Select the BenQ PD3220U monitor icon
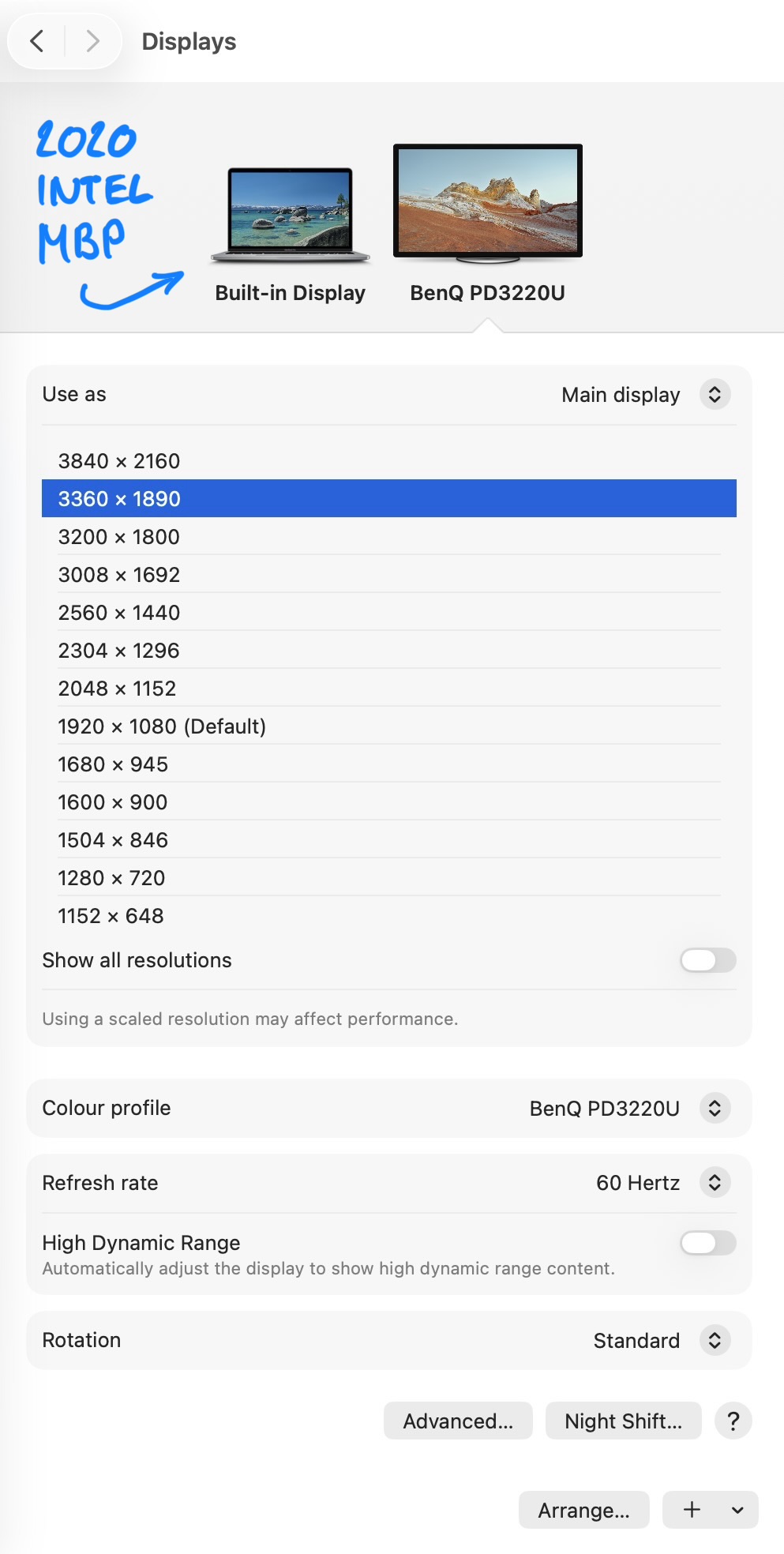Screen dimensions: 784x1554 point(487,203)
